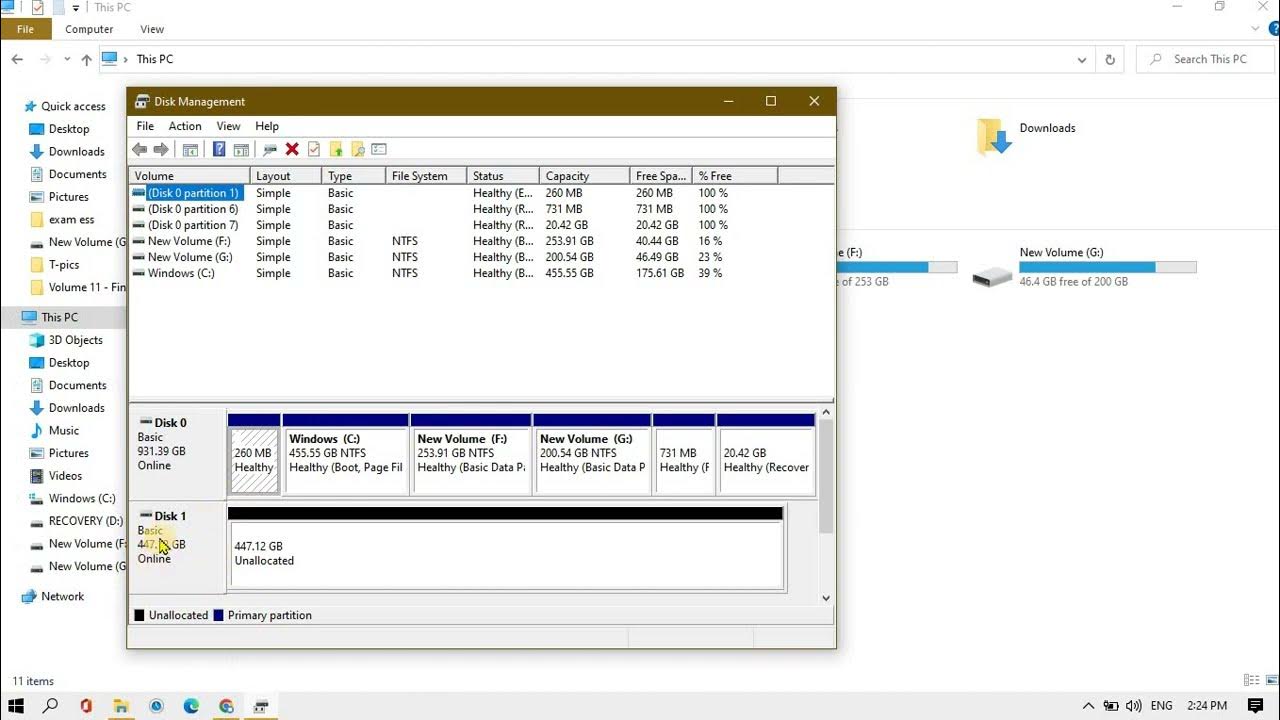Open the Windows Start button
Screen dimensions: 1280x720
pos(16,706)
